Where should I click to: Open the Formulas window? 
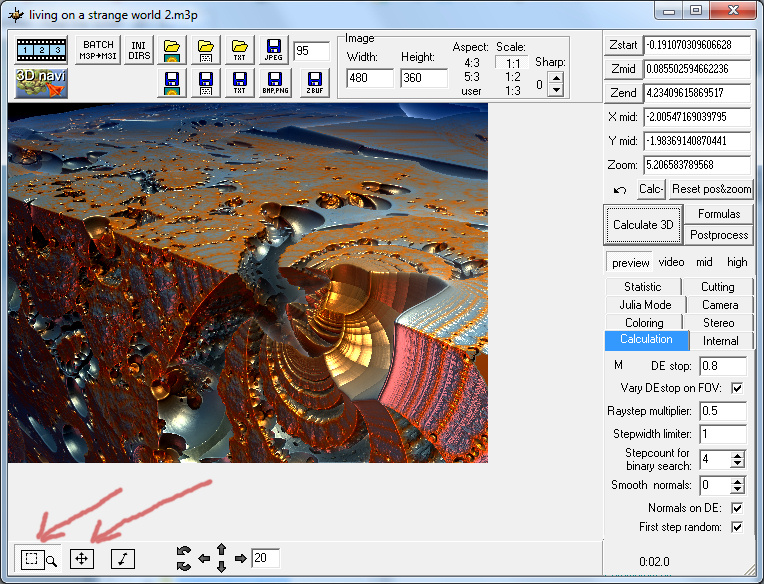pos(719,214)
